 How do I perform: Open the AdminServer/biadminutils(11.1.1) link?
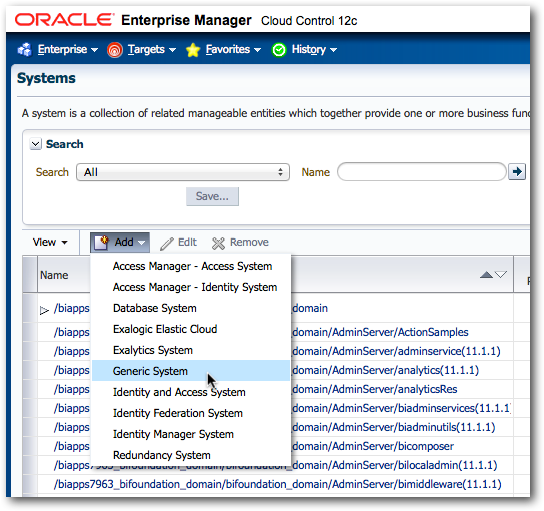point(393,427)
